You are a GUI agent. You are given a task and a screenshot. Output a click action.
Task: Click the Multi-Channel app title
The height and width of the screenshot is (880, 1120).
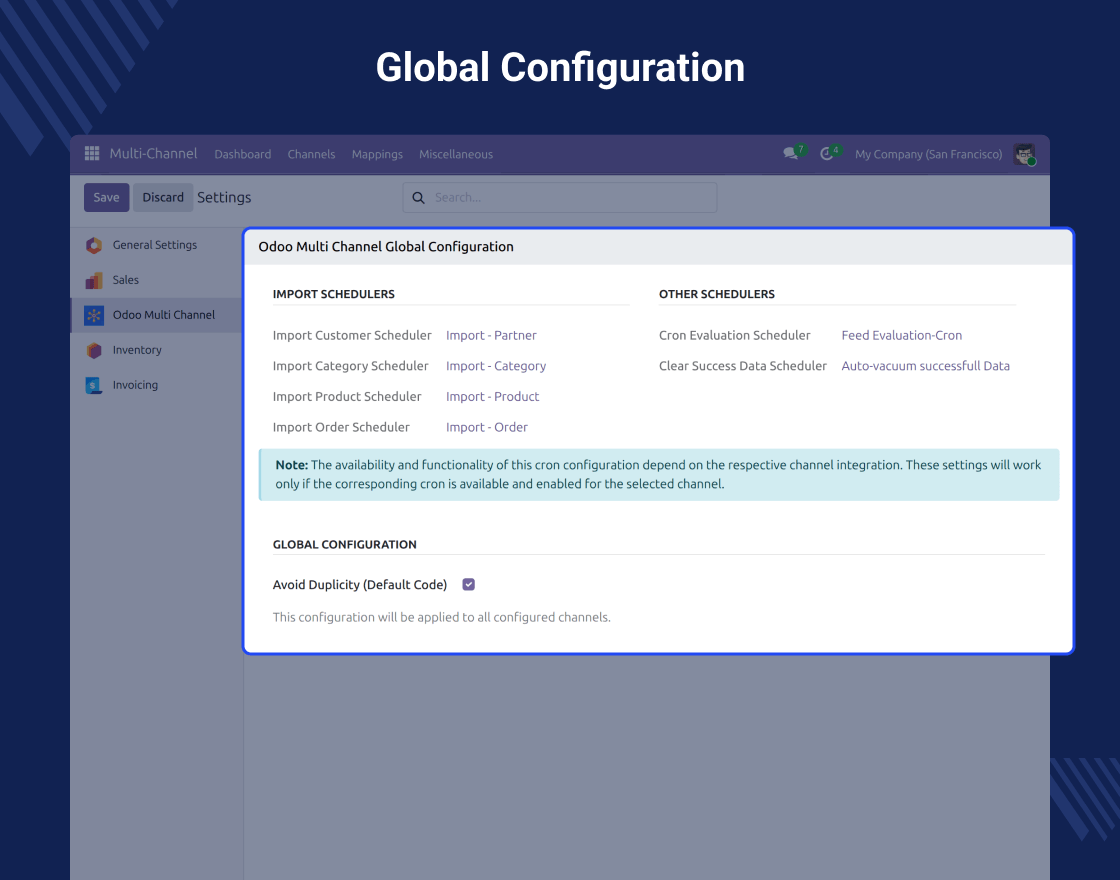(153, 154)
